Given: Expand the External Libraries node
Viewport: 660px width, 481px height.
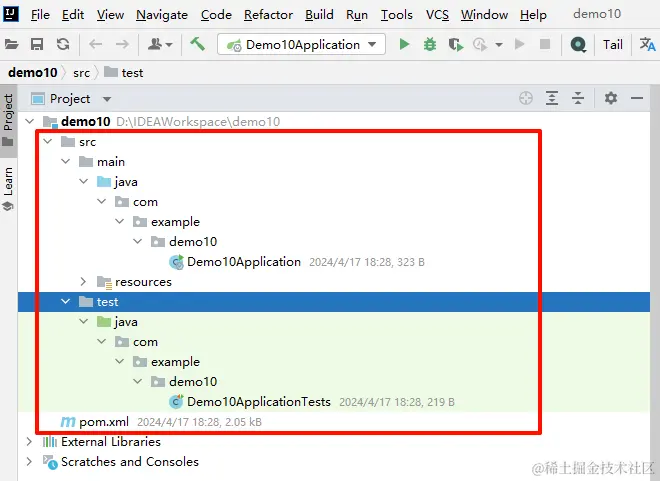Looking at the screenshot, I should [x=29, y=441].
